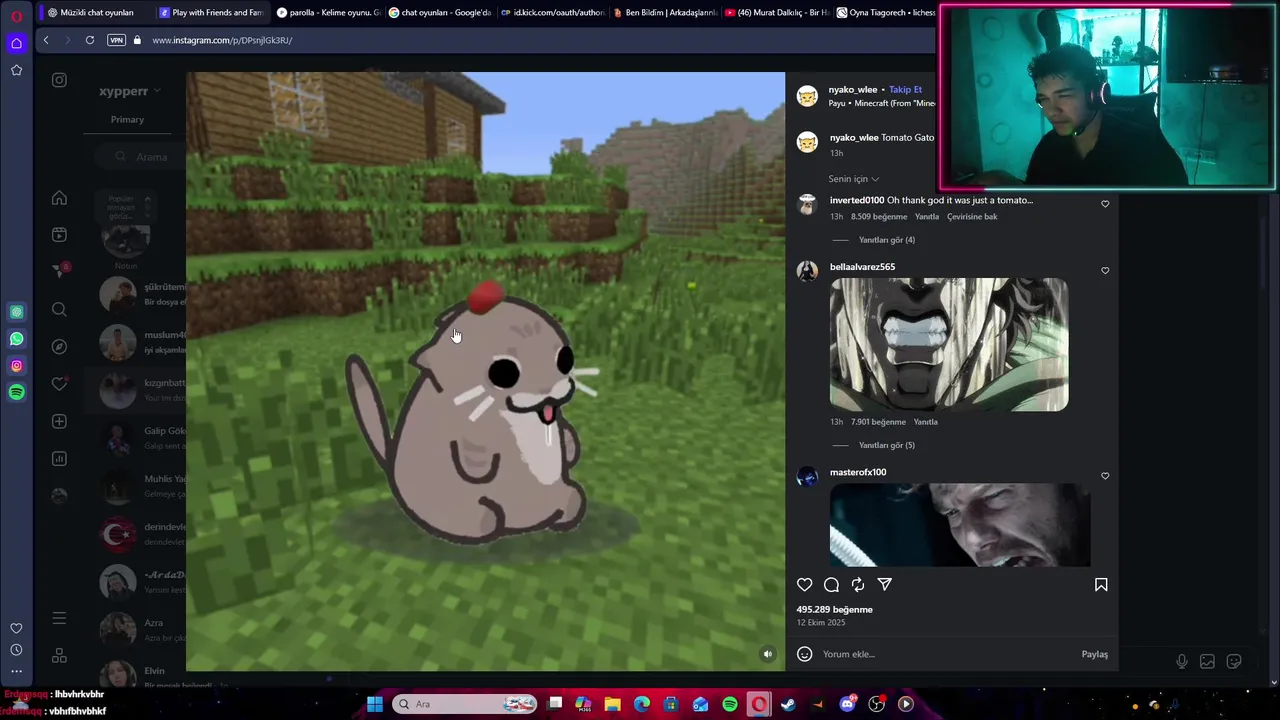This screenshot has height=720, width=1280.
Task: Open bellaalvarez565's GIF comment image
Action: [x=949, y=345]
